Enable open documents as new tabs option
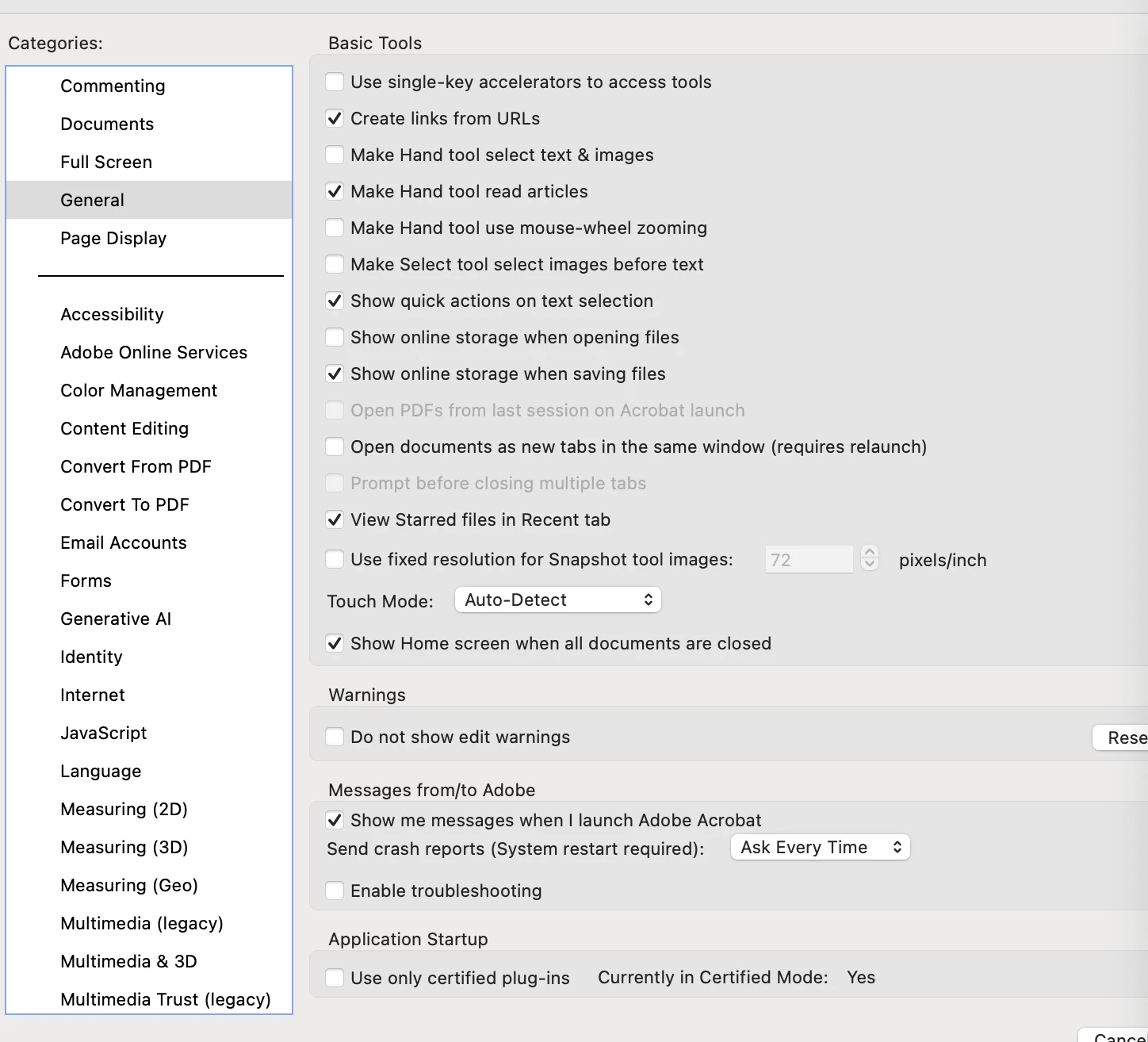 [335, 446]
